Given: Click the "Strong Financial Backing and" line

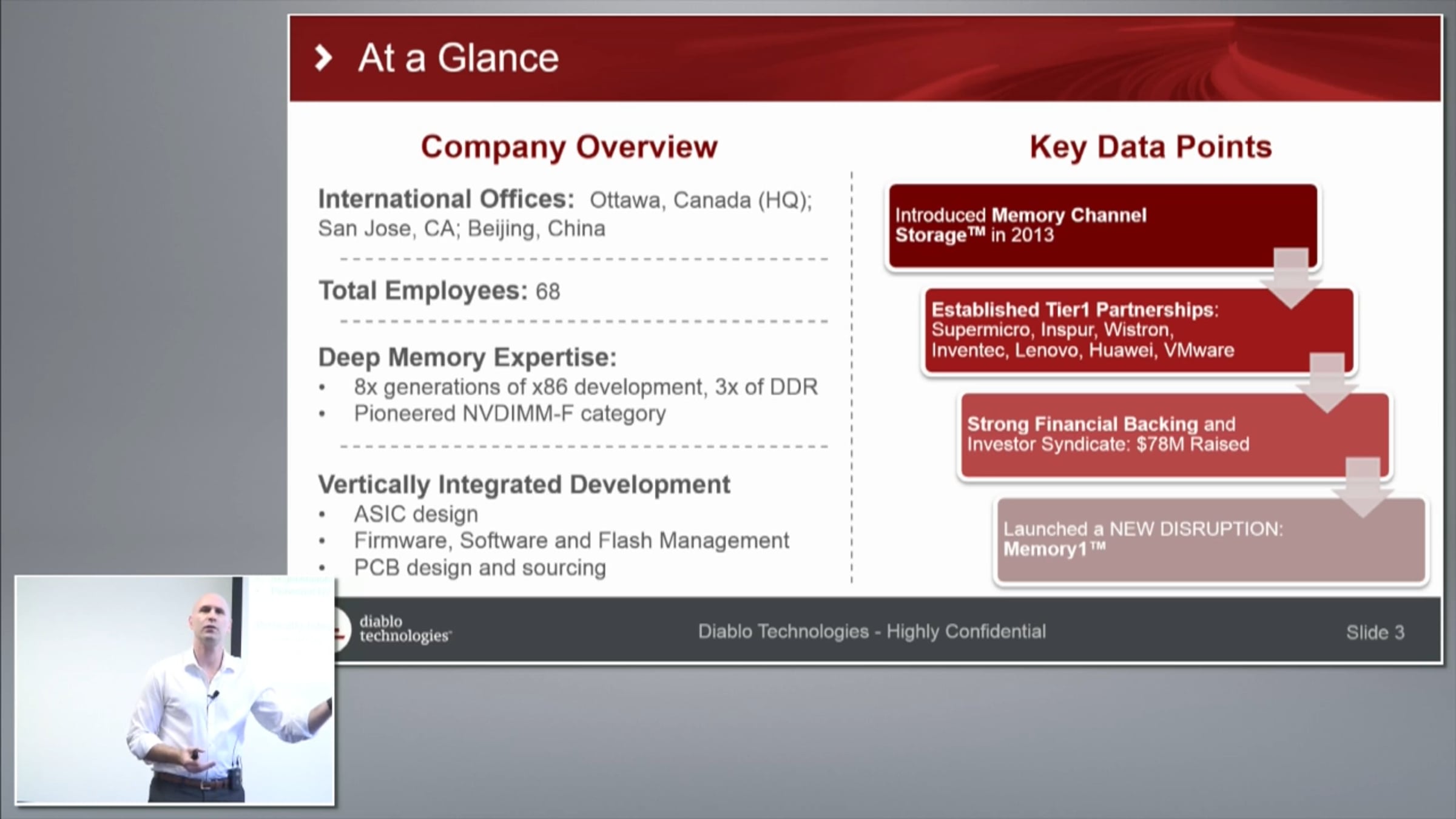Looking at the screenshot, I should 1101,424.
